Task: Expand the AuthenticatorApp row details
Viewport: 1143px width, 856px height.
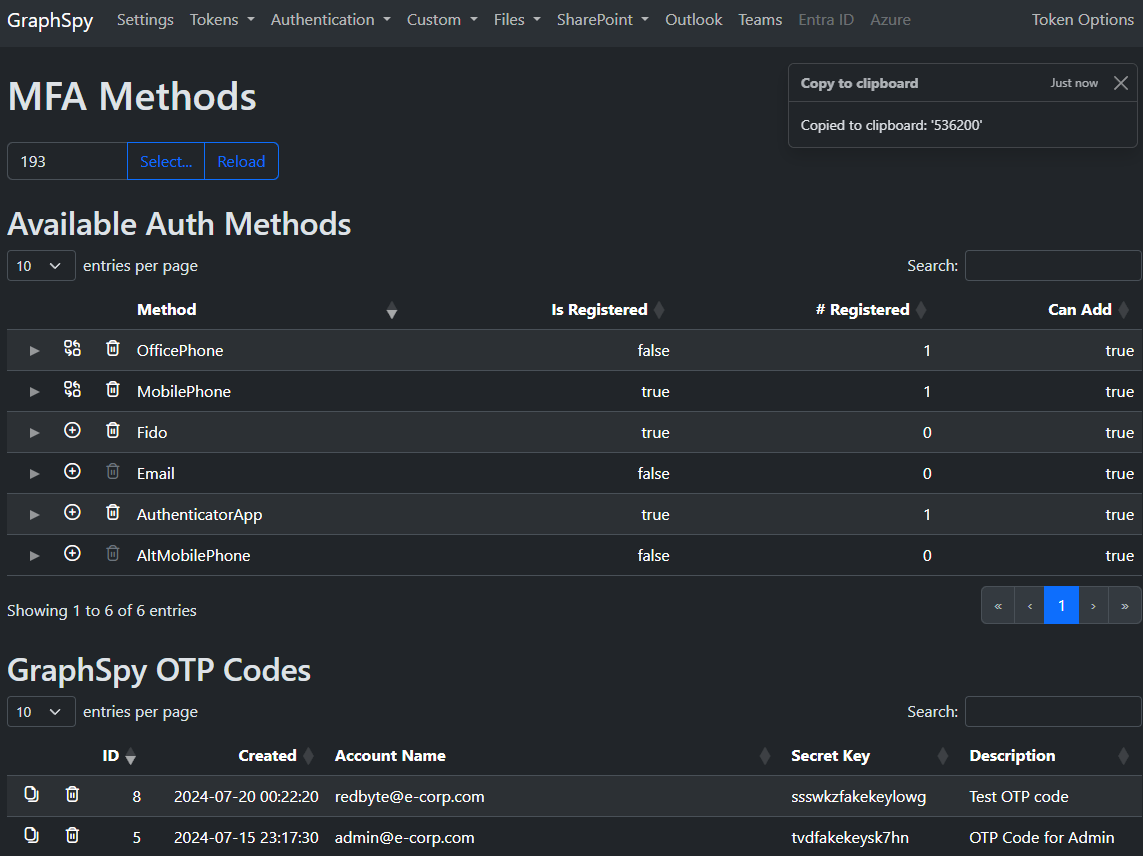Action: pos(34,515)
